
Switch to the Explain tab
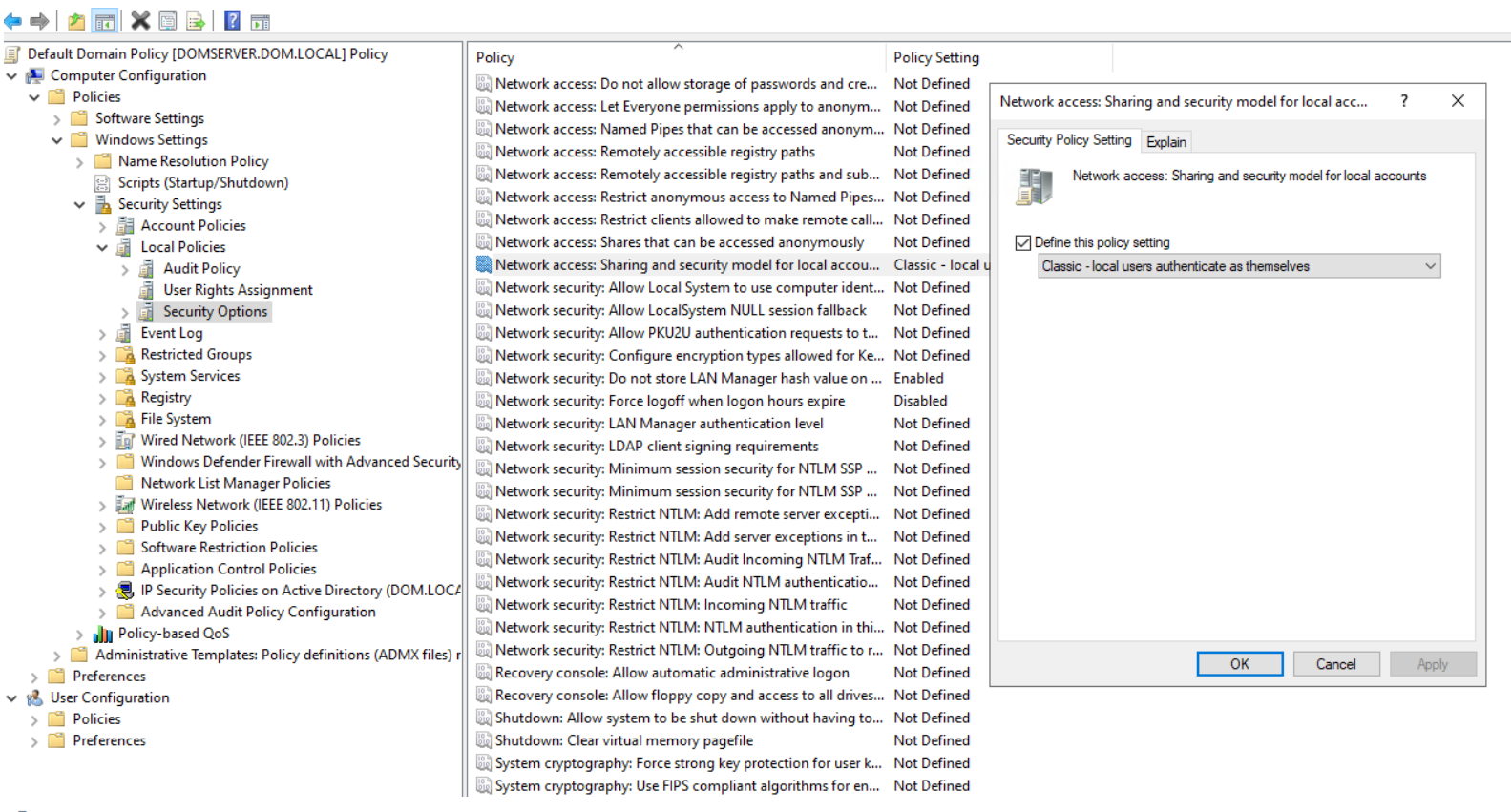[1166, 141]
